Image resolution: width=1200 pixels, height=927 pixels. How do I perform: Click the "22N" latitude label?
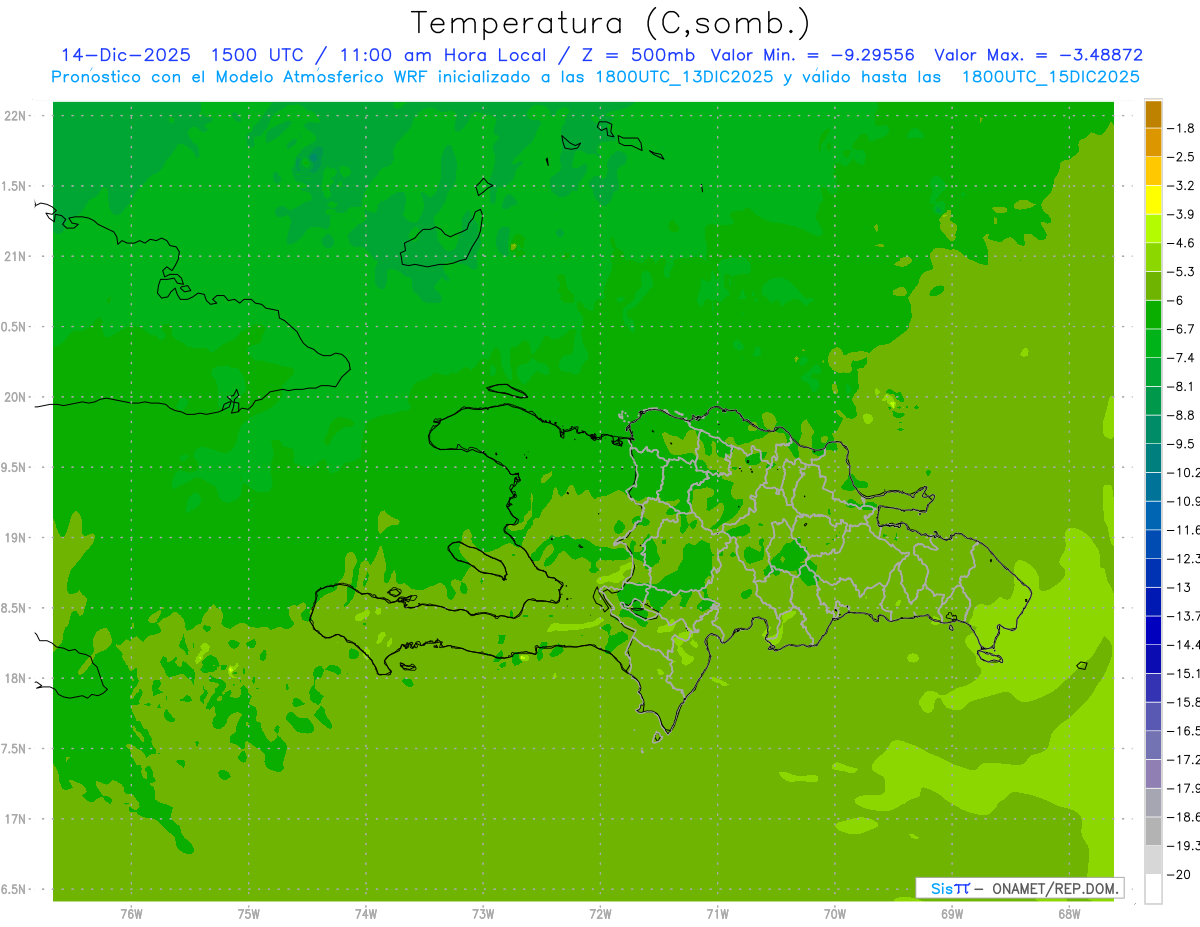click(16, 116)
